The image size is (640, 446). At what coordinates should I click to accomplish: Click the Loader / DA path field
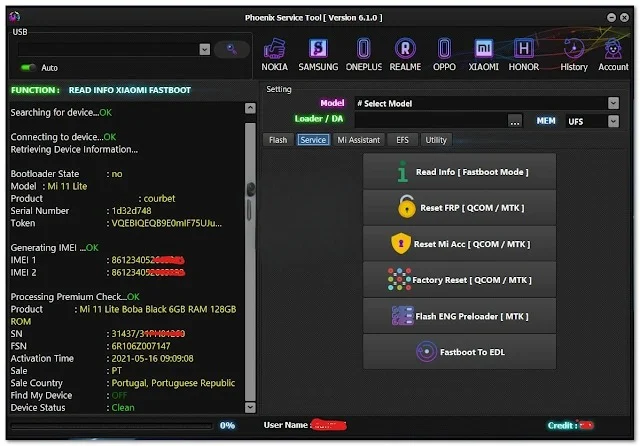click(x=431, y=121)
